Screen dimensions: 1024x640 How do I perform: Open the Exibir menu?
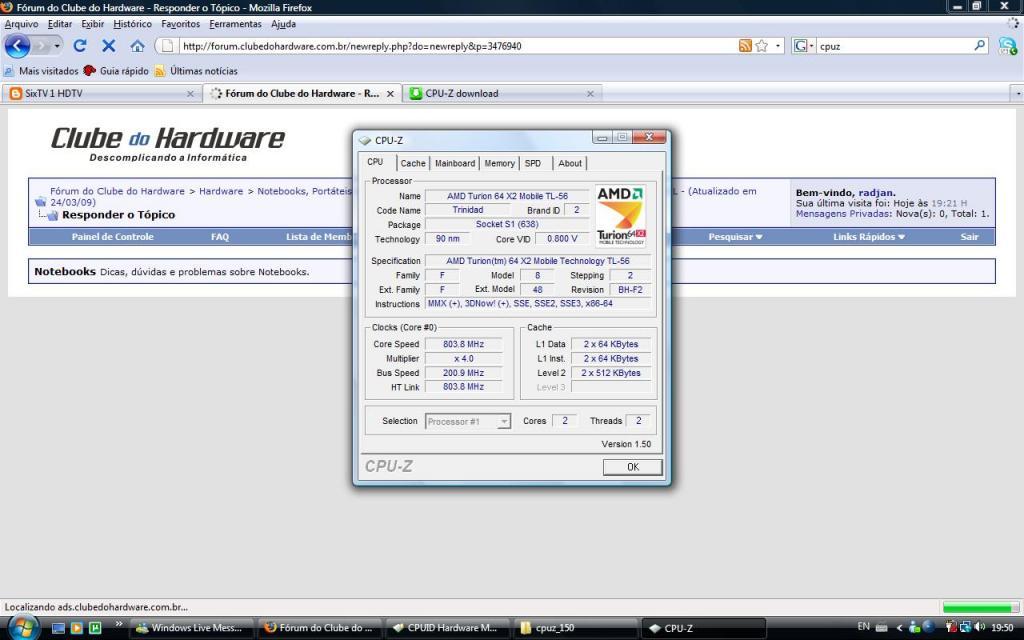click(92, 24)
